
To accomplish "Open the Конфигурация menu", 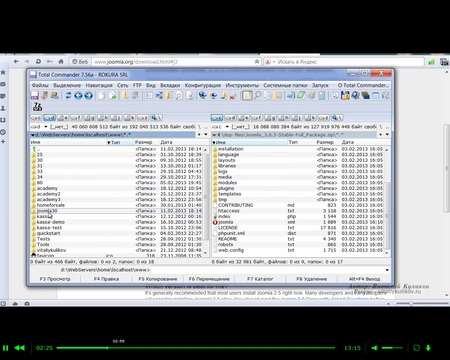I will 203,85.
